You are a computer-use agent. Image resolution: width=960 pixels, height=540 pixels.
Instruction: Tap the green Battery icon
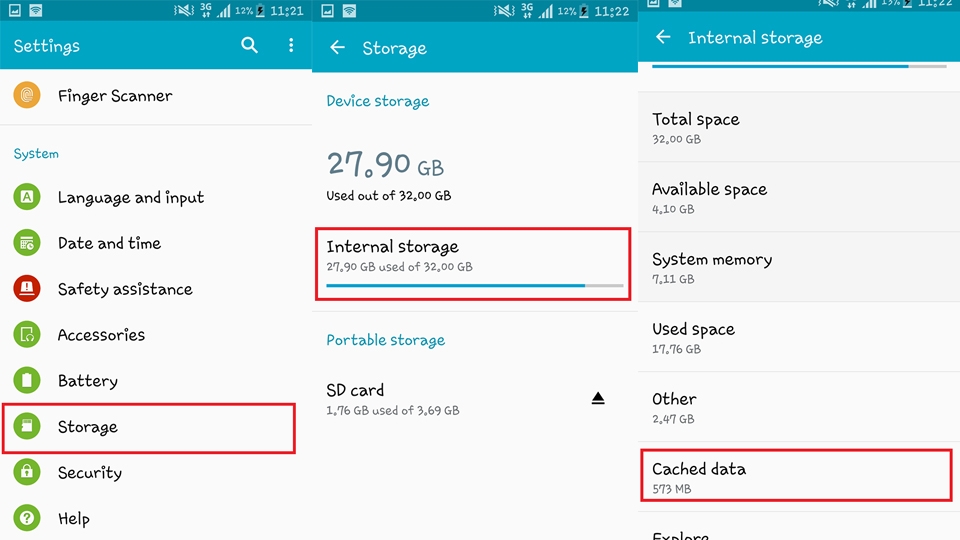coord(27,380)
